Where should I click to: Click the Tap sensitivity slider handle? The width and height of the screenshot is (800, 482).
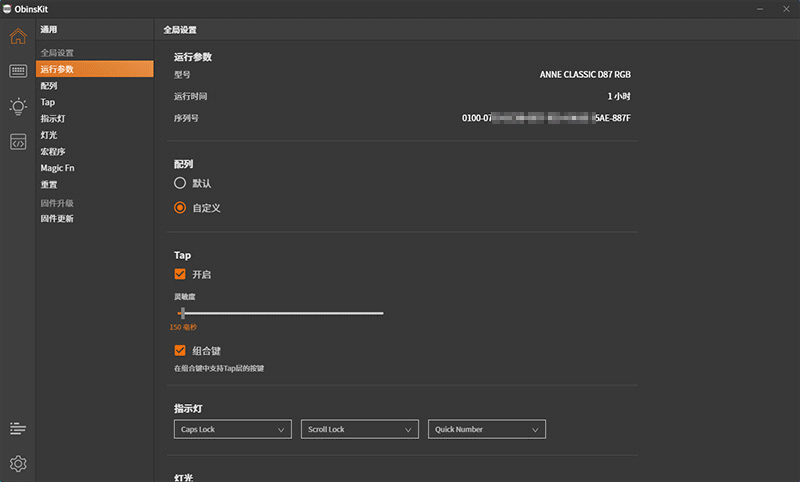point(181,313)
